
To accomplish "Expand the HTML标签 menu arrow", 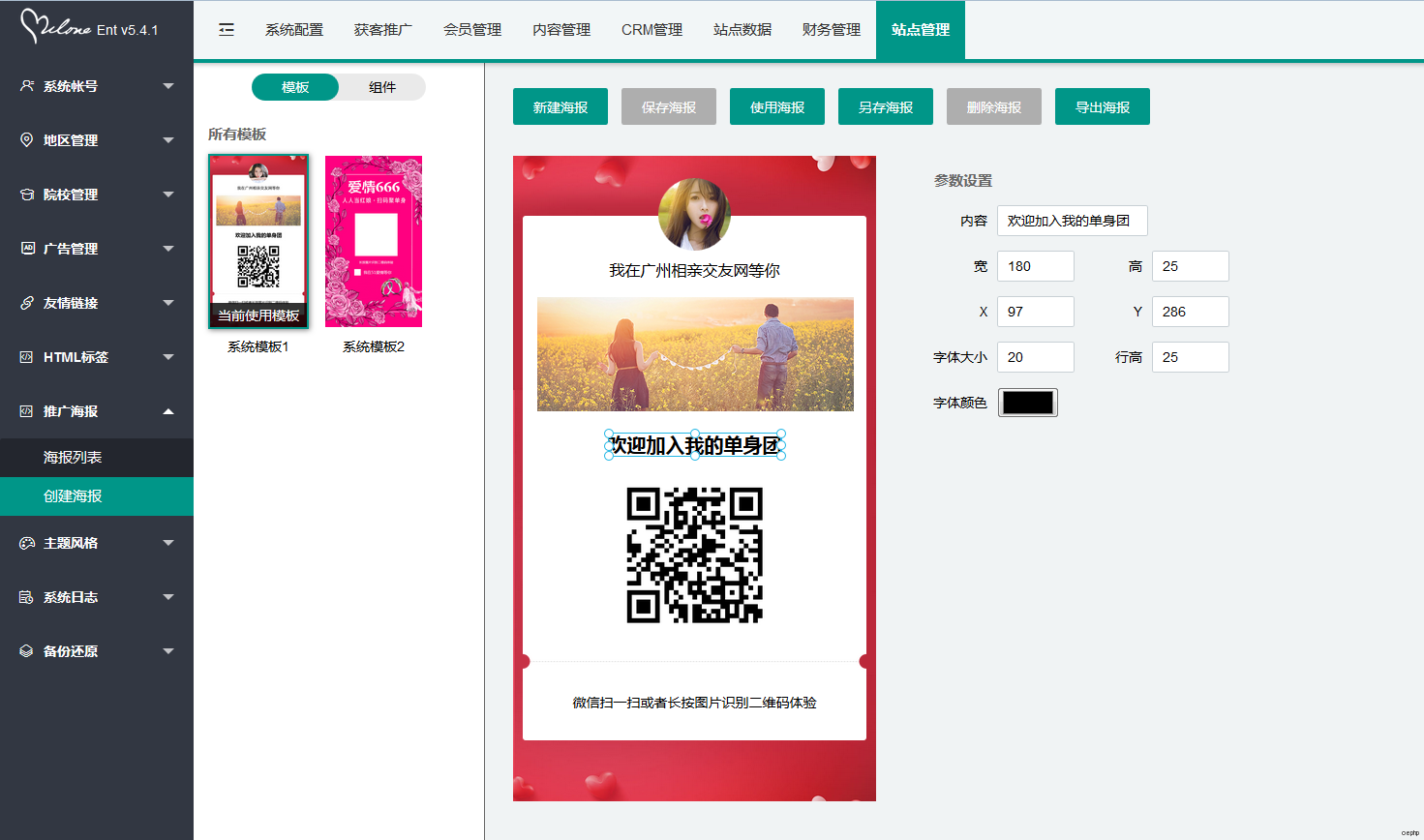I will 168,357.
